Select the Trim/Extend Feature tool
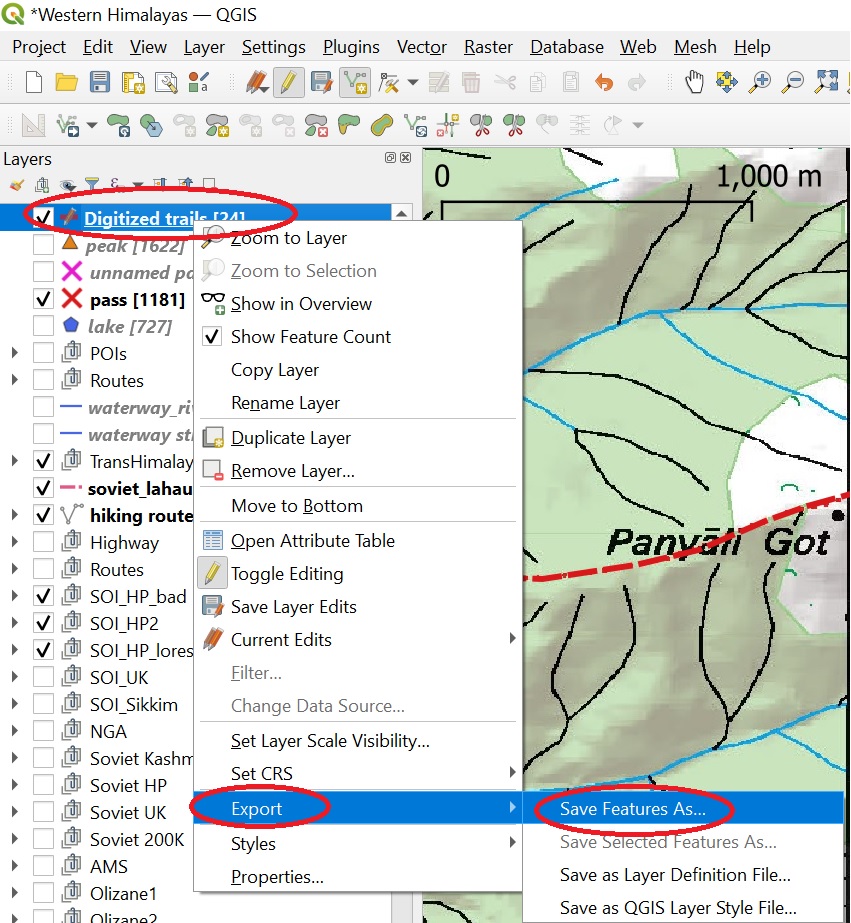Viewport: 851px width, 923px height. click(x=448, y=125)
